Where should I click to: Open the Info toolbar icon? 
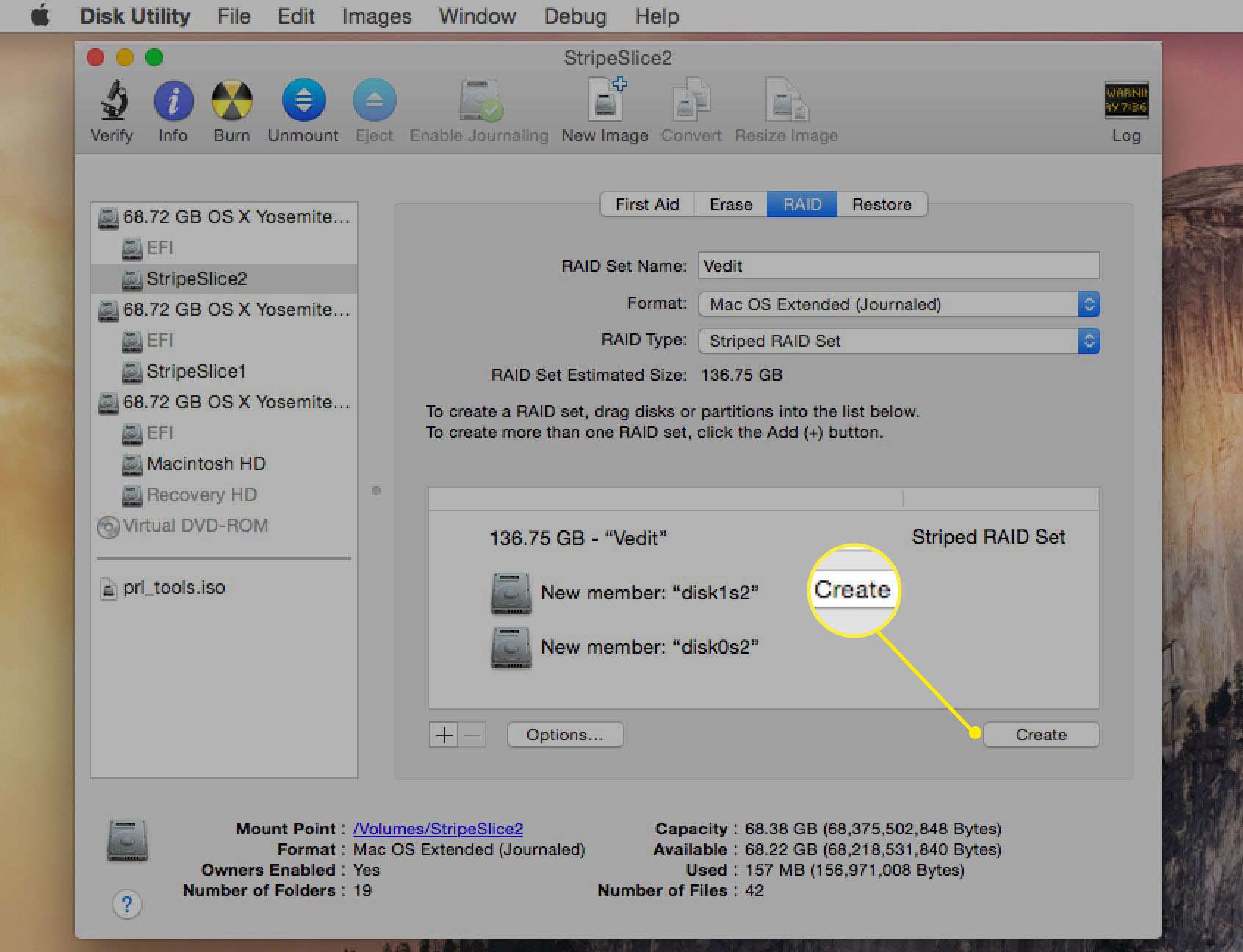click(x=173, y=101)
